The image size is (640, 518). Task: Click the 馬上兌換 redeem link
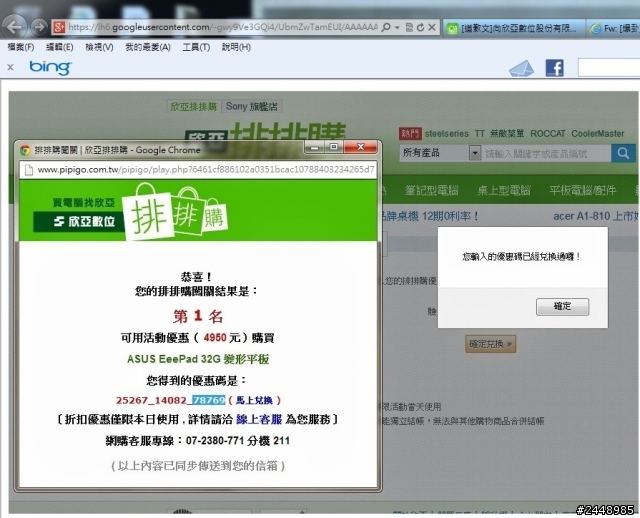pyautogui.click(x=254, y=400)
